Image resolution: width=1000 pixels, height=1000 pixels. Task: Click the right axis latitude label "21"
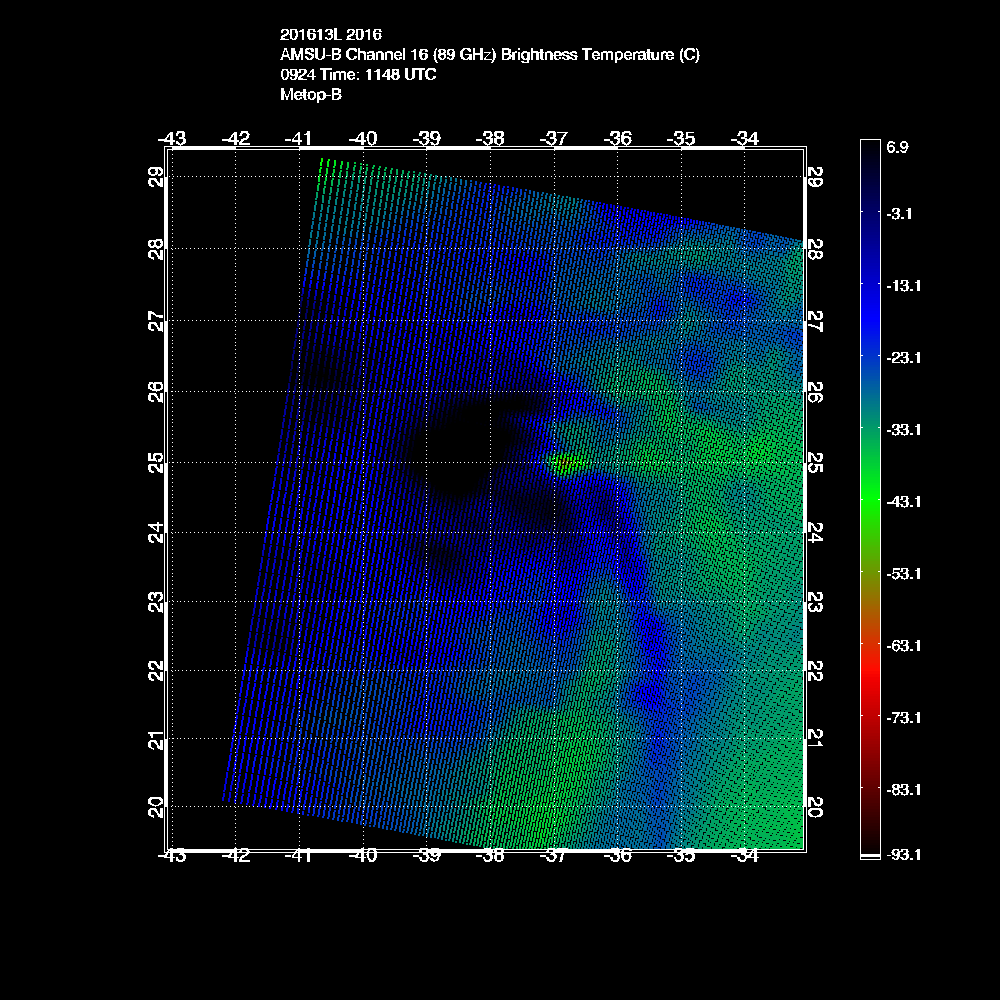[816, 739]
